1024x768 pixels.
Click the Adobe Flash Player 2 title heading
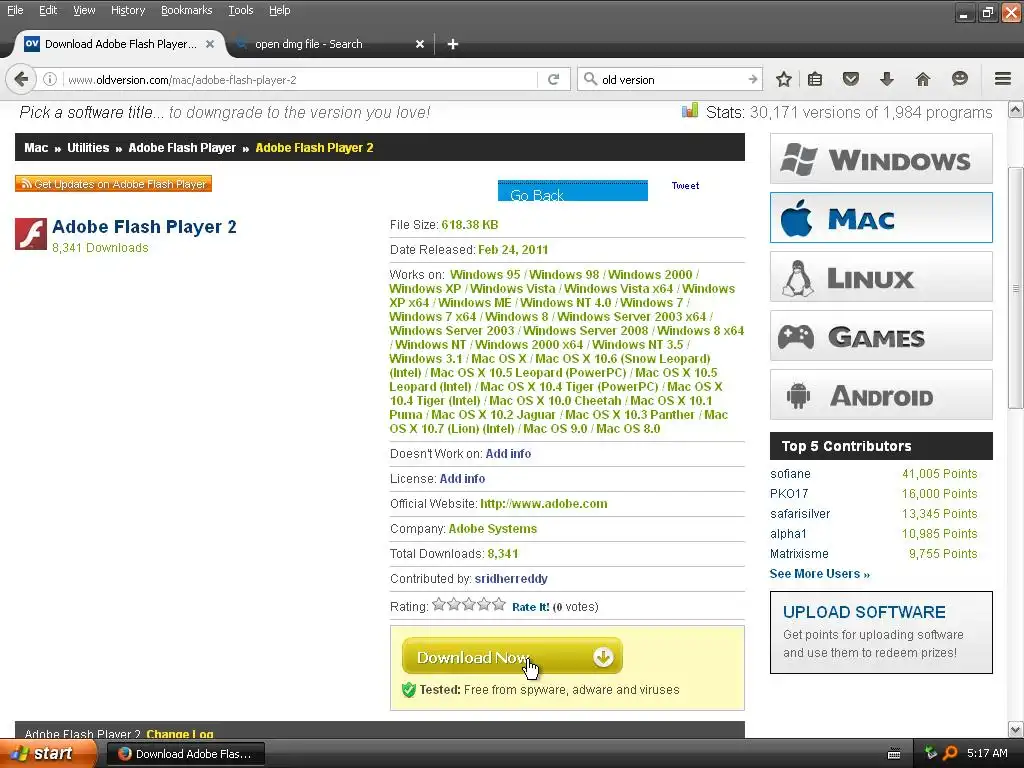click(144, 227)
